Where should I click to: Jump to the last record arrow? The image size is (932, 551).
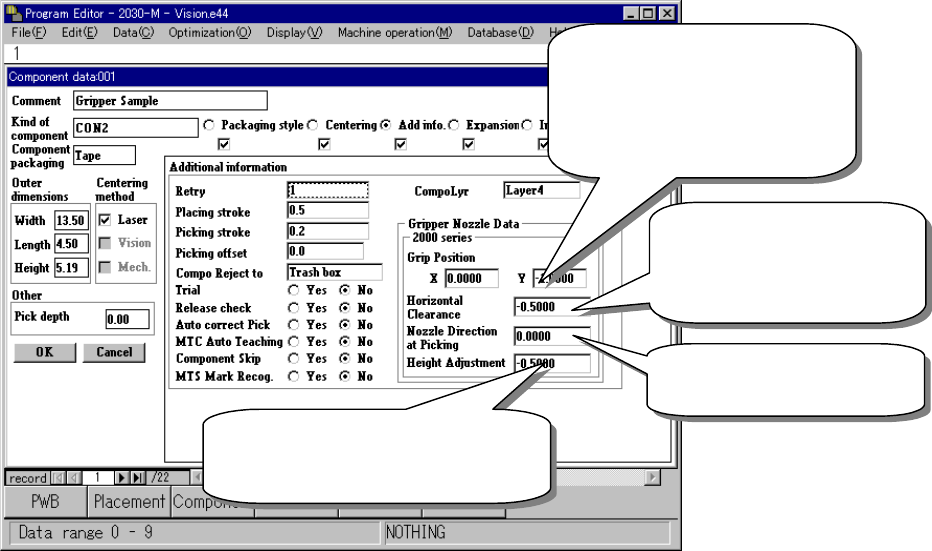pos(138,478)
